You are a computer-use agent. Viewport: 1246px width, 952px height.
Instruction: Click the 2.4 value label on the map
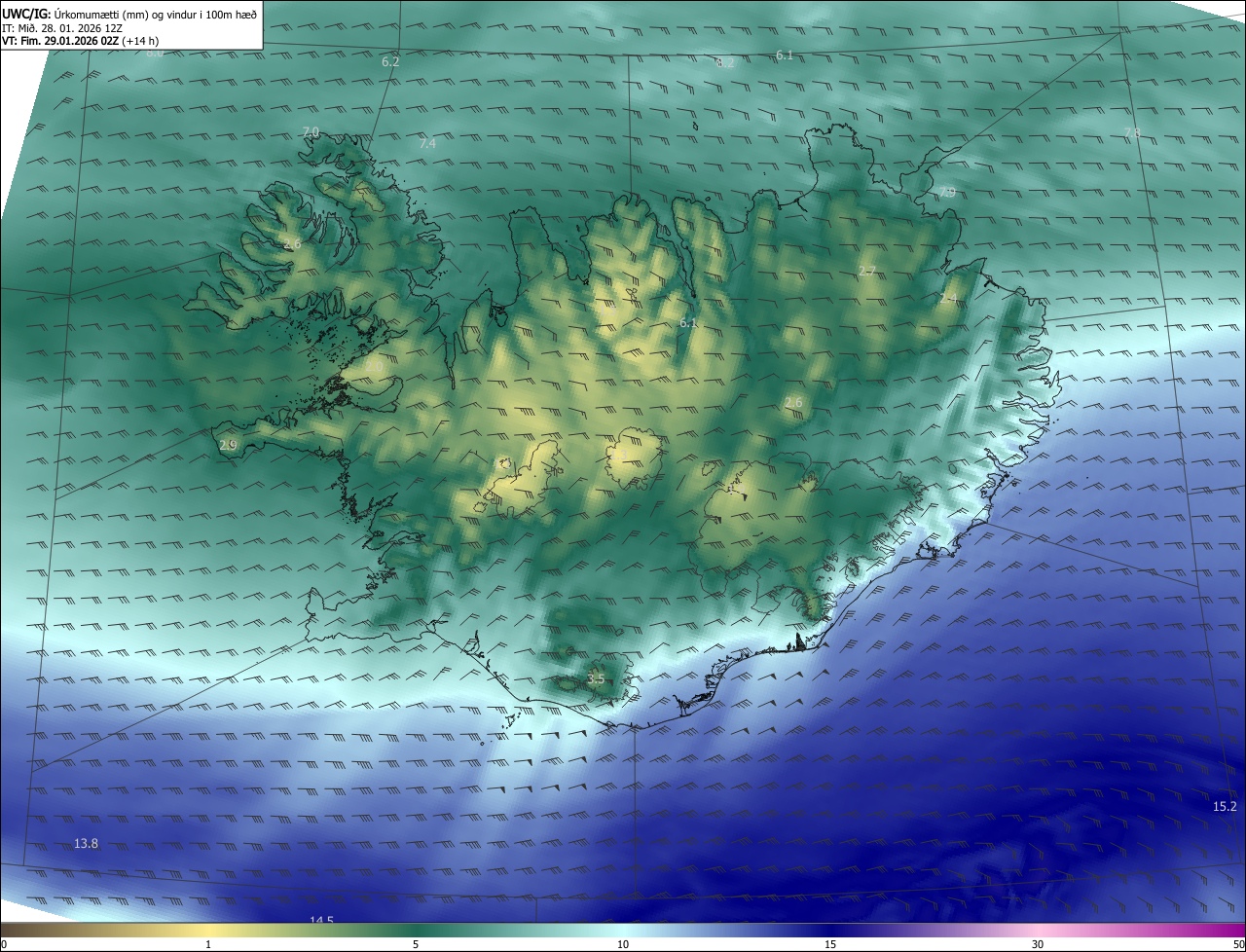[948, 298]
